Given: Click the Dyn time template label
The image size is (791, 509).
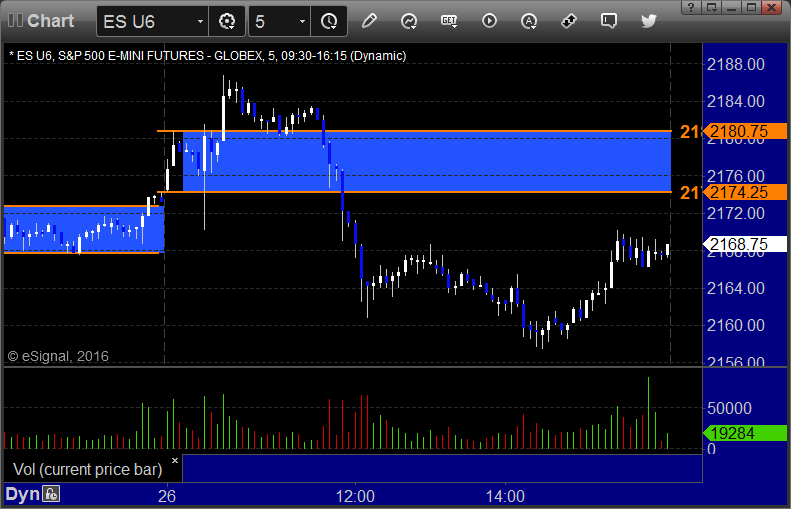Looking at the screenshot, I should pos(22,494).
